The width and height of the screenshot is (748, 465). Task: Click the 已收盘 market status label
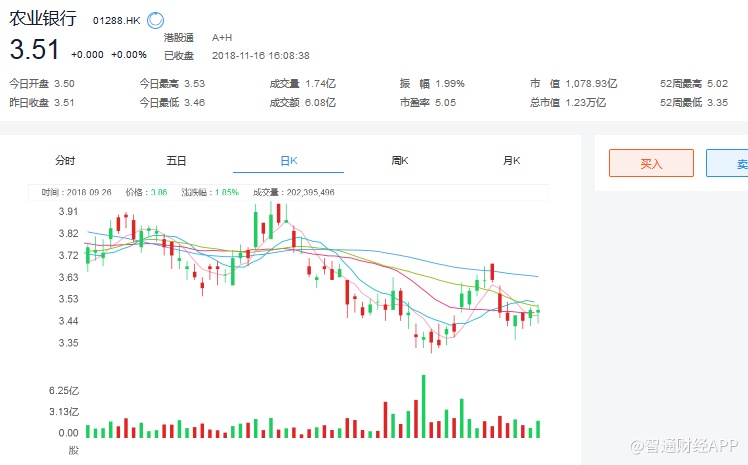pos(179,55)
